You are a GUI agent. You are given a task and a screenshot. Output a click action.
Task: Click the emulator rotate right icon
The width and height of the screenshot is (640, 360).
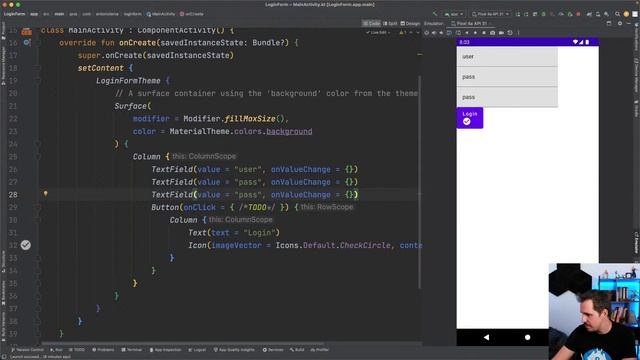[x=458, y=33]
